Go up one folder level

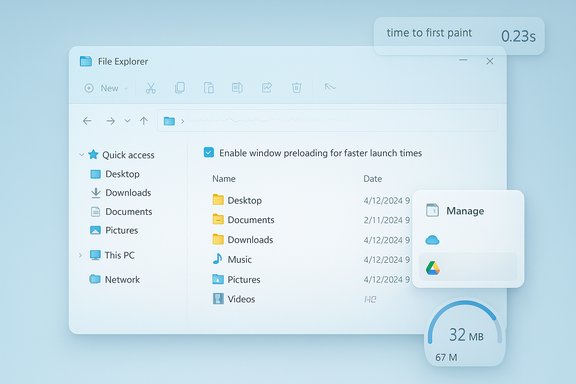click(144, 121)
